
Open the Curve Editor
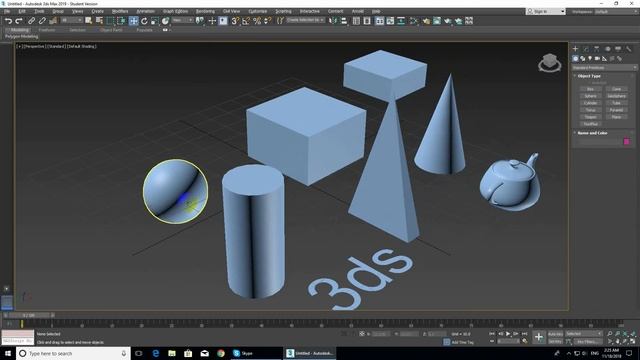point(390,21)
